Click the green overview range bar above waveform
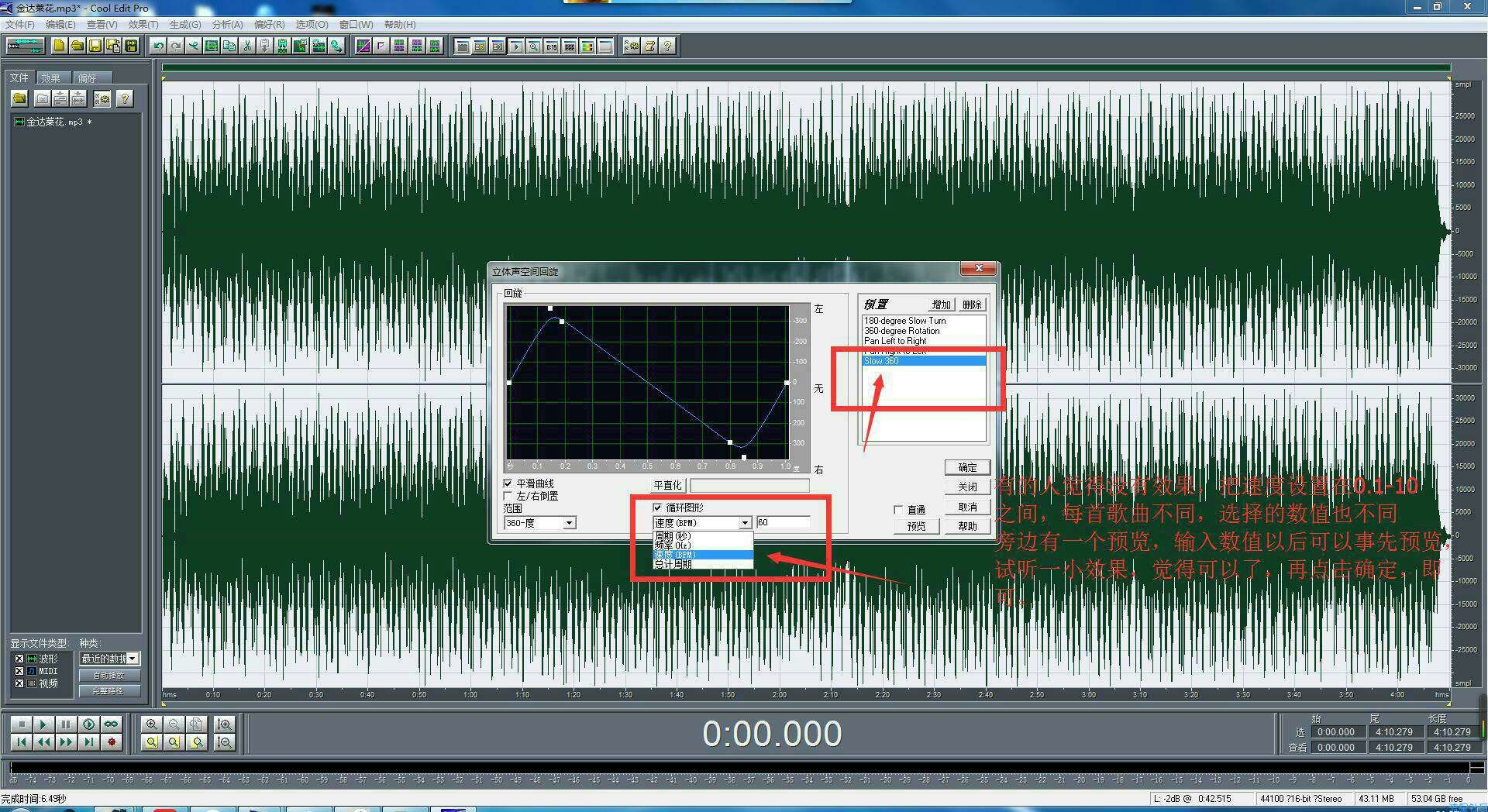Viewport: 1488px width, 812px height. click(x=805, y=68)
